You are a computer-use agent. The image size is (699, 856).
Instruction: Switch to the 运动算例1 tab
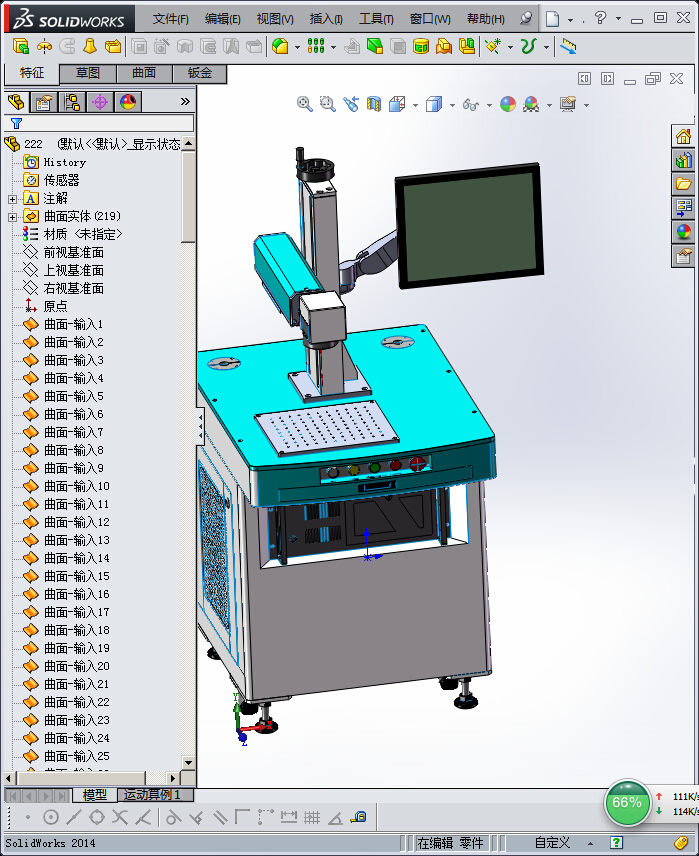pos(155,794)
